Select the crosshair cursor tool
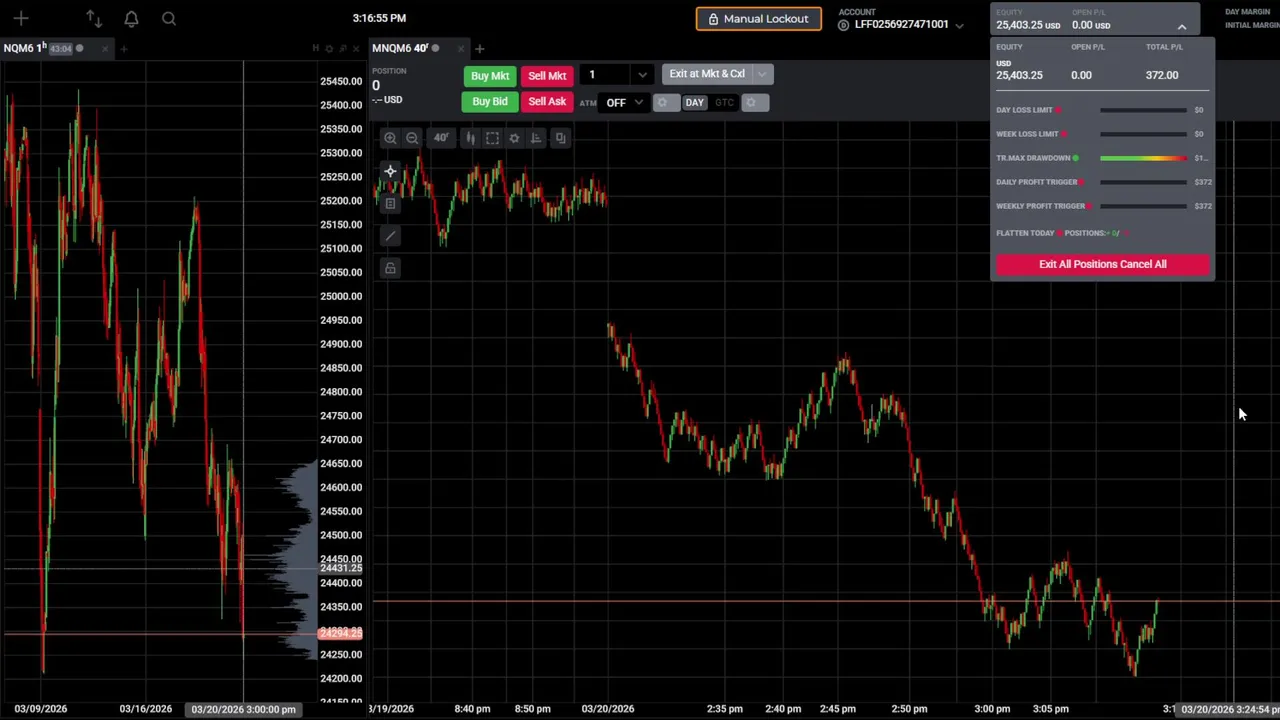The width and height of the screenshot is (1280, 720). point(390,172)
